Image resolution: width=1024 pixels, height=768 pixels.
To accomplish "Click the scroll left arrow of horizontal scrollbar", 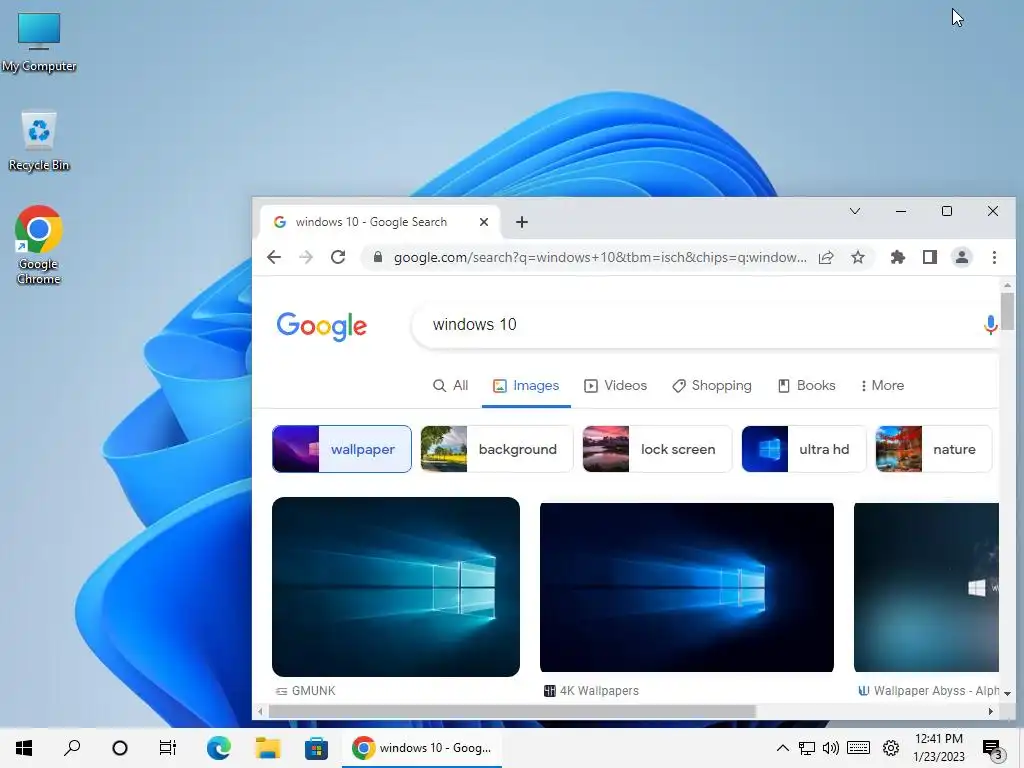I will tap(261, 711).
